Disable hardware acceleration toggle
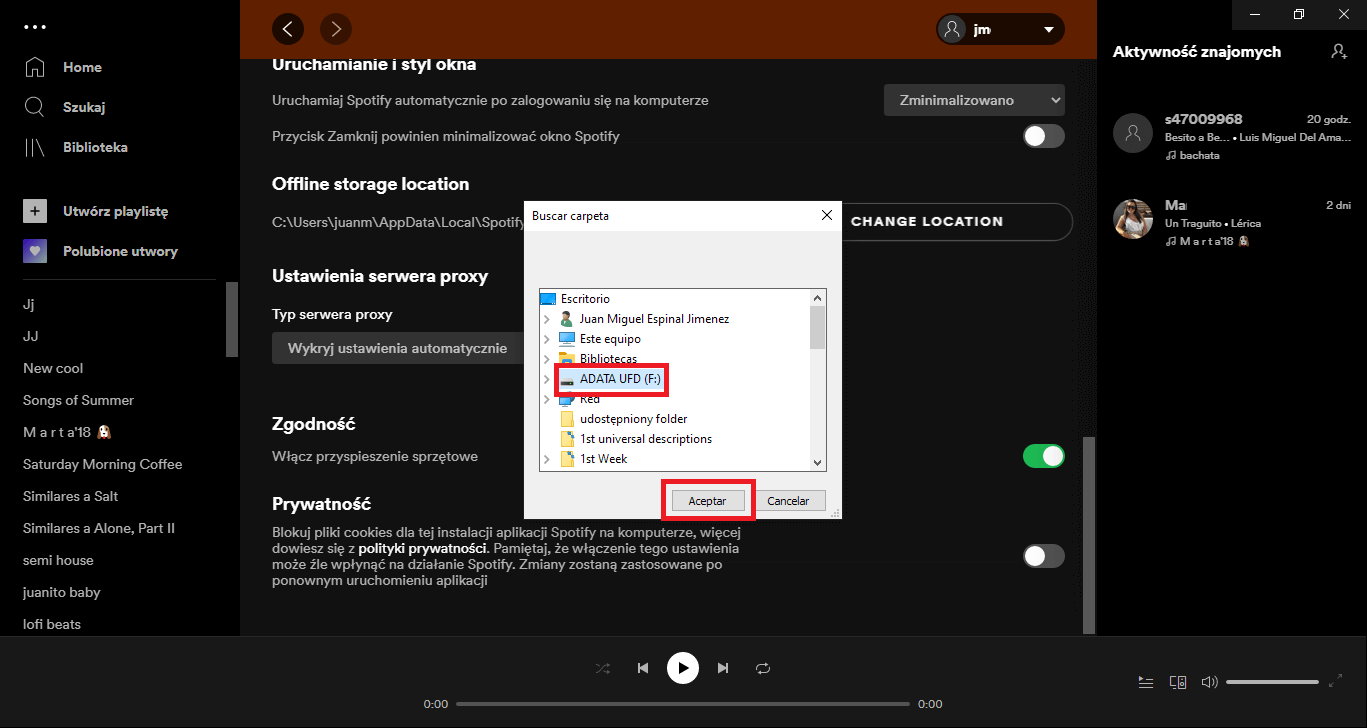This screenshot has width=1367, height=728. 1044,456
